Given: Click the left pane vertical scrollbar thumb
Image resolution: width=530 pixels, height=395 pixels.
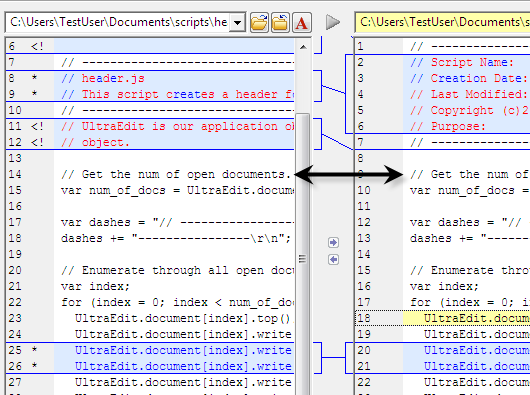Looking at the screenshot, I should [303, 257].
